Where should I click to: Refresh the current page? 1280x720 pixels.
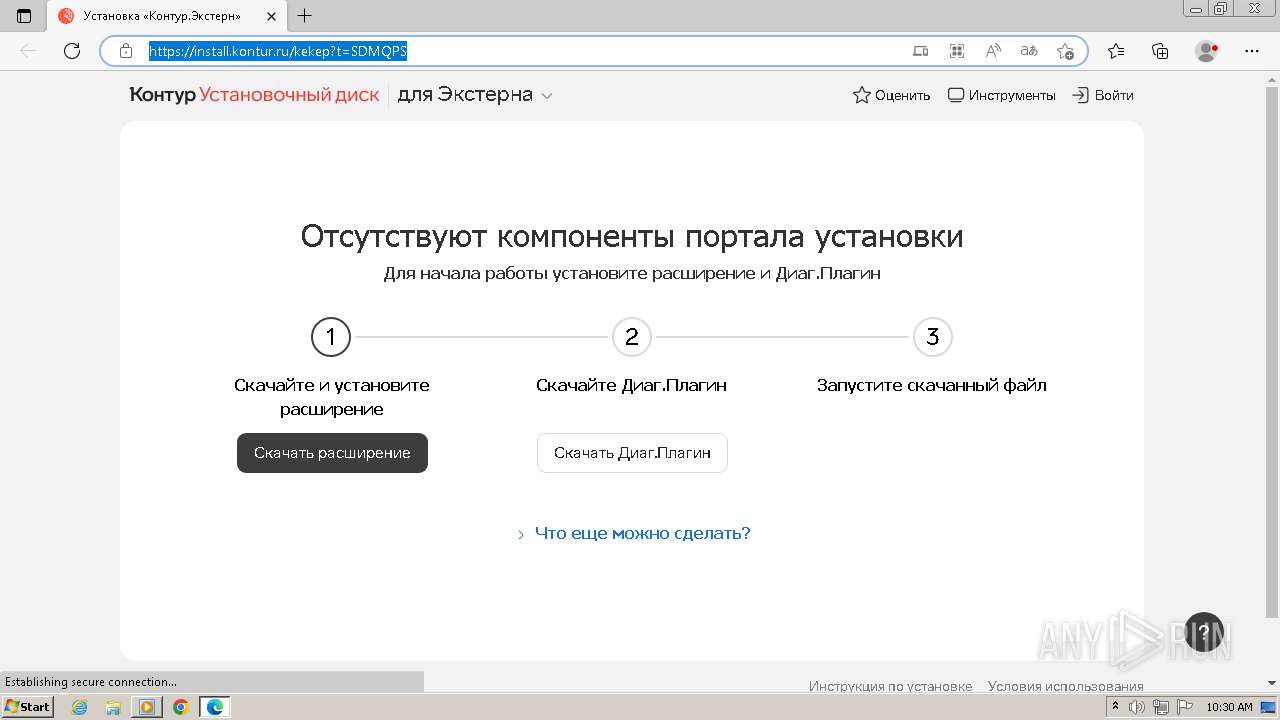pos(72,51)
